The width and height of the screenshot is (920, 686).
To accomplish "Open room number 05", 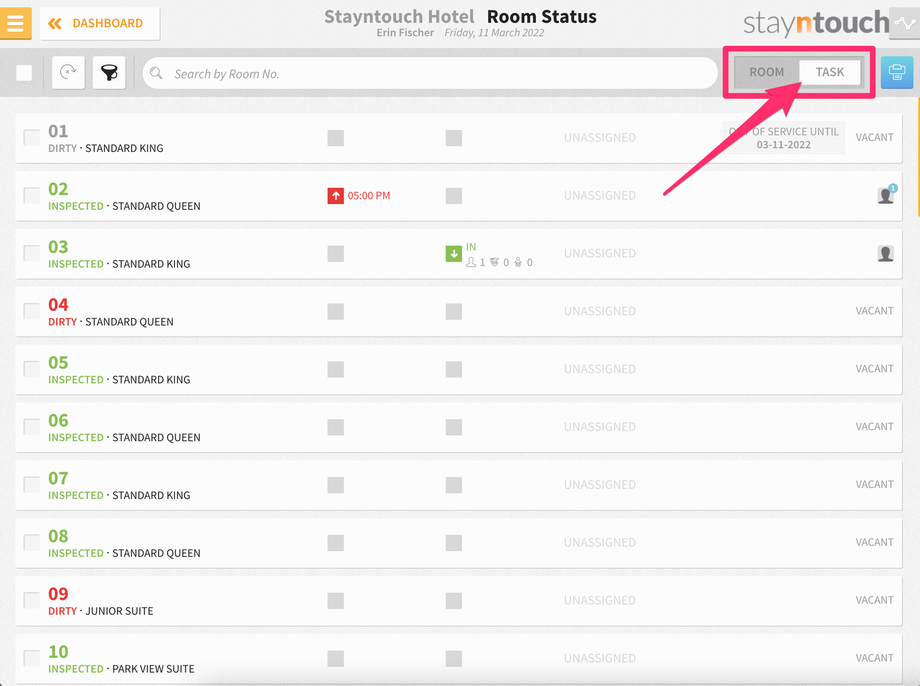I will tap(58, 362).
